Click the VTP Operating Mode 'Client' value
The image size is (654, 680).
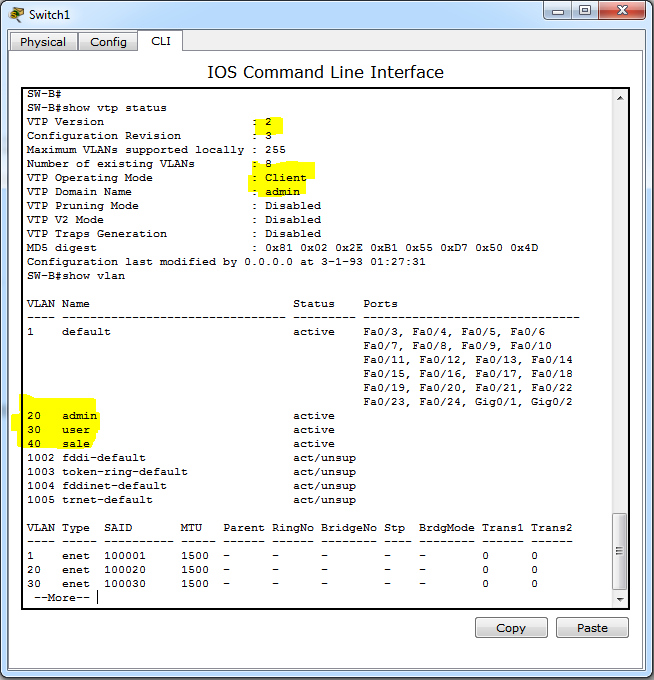285,178
